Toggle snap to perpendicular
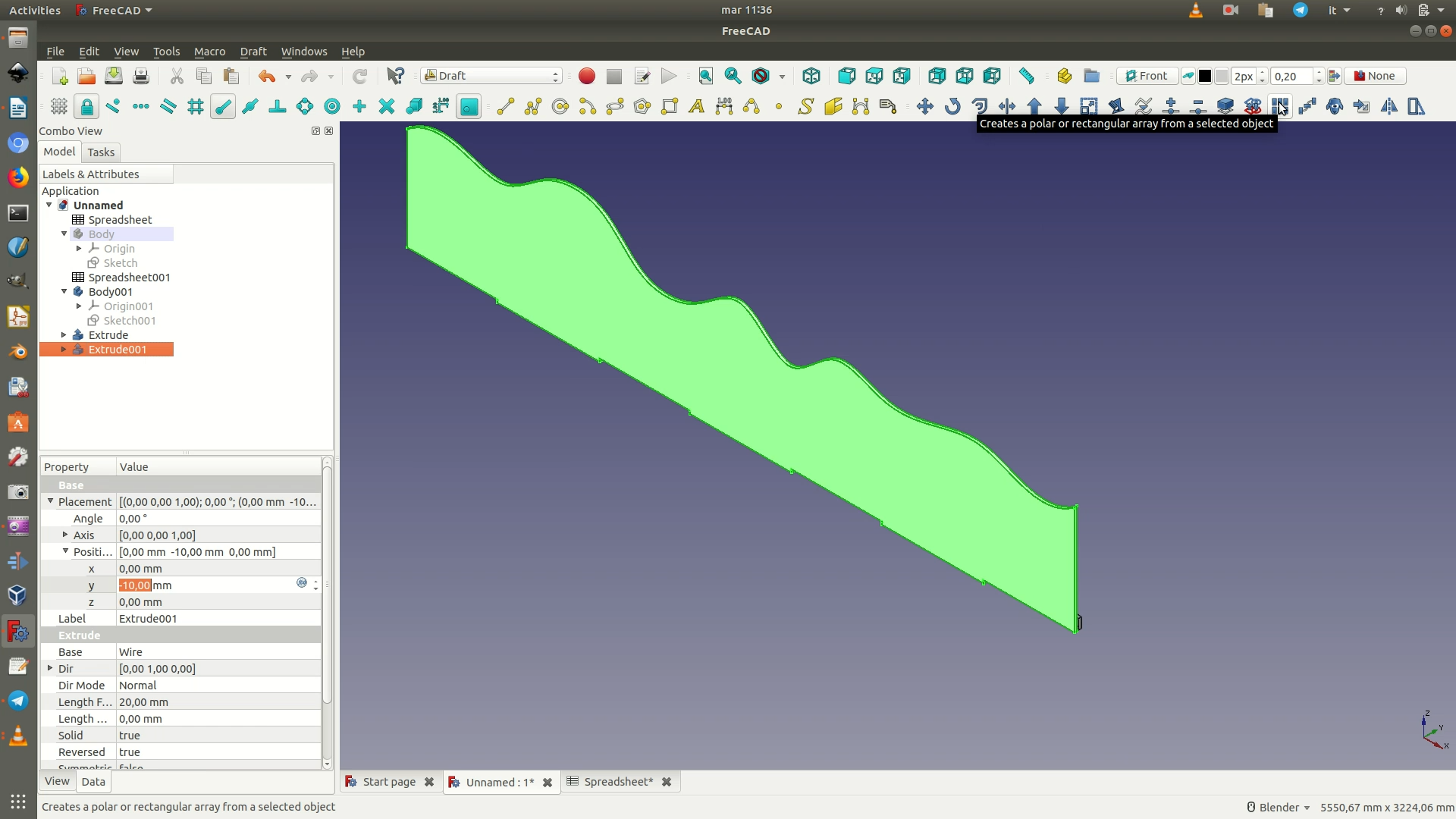 tap(278, 106)
